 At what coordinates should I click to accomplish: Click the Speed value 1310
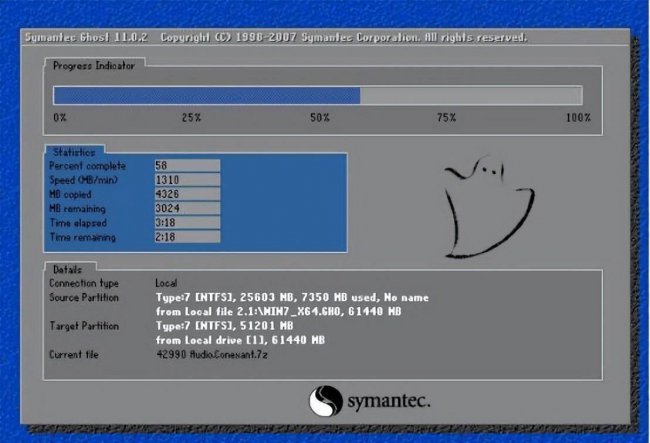coord(187,179)
